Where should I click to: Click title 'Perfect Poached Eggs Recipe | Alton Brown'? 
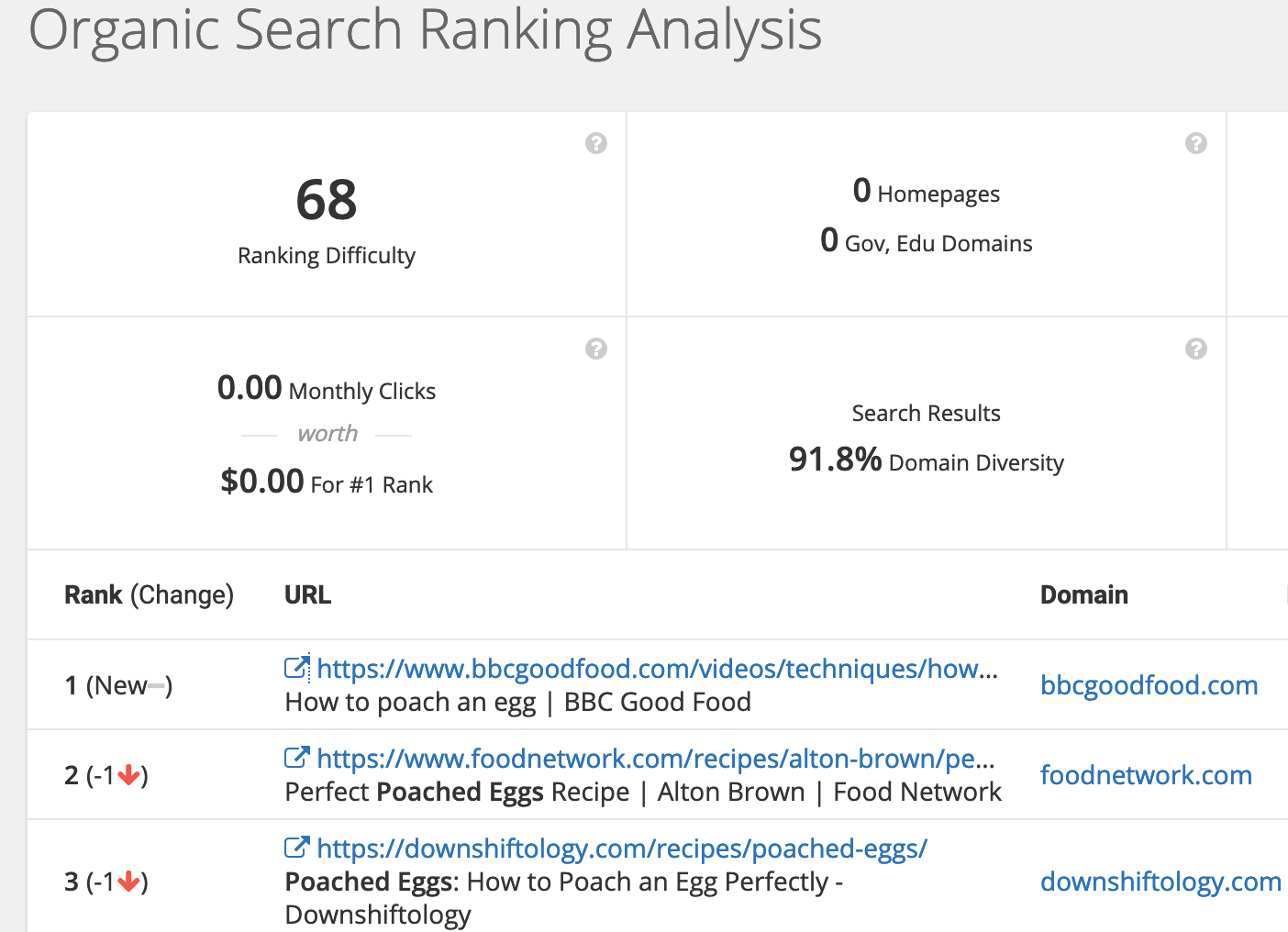tap(545, 792)
